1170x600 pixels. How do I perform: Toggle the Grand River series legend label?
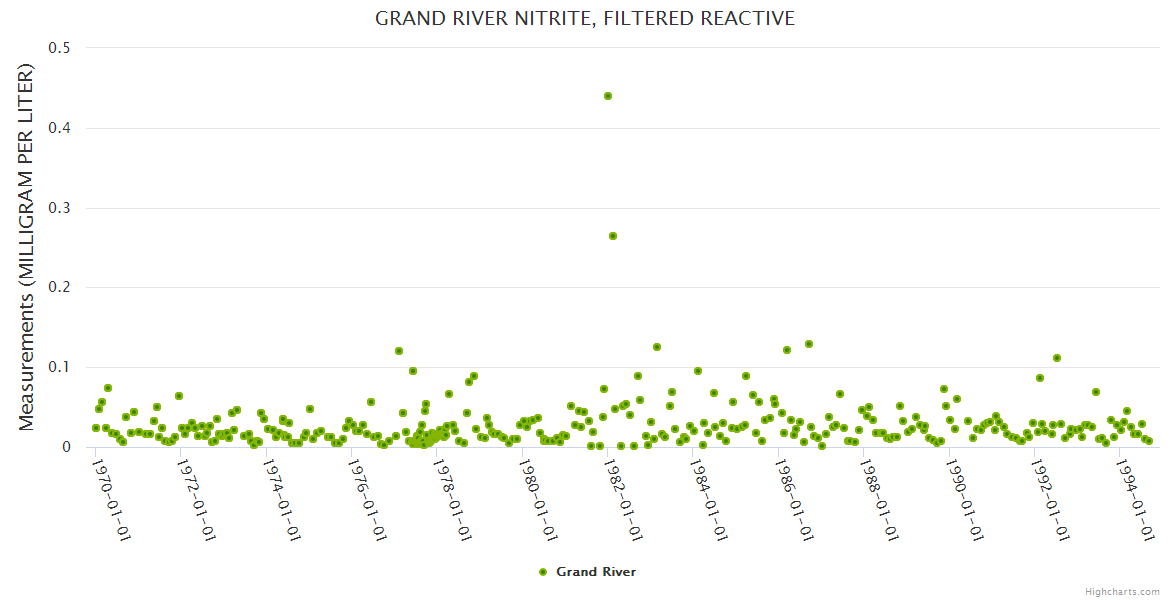pyautogui.click(x=595, y=572)
